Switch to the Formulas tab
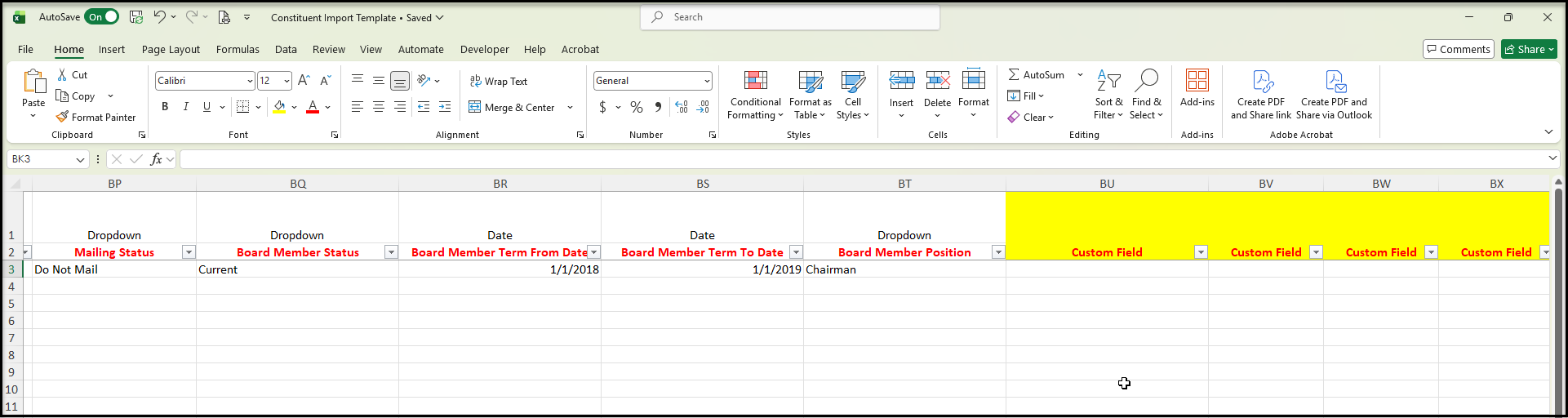 pyautogui.click(x=238, y=49)
